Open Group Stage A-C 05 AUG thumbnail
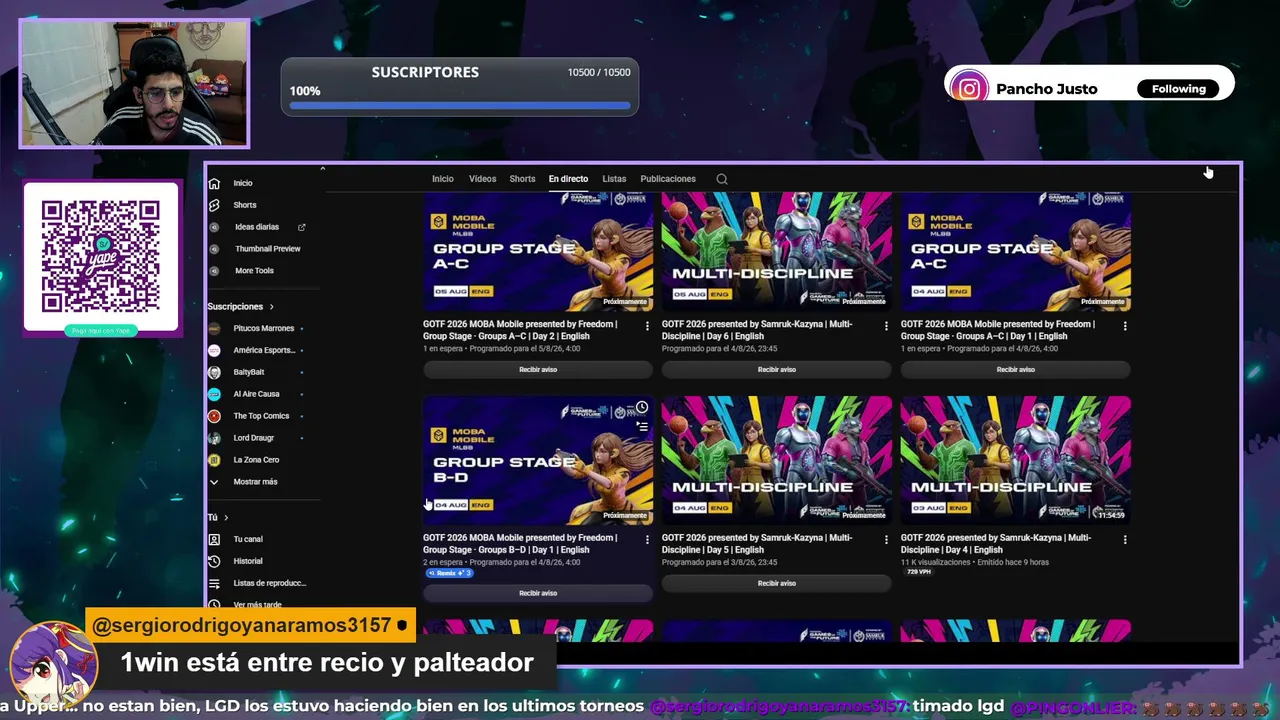1280x720 pixels. [x=538, y=251]
